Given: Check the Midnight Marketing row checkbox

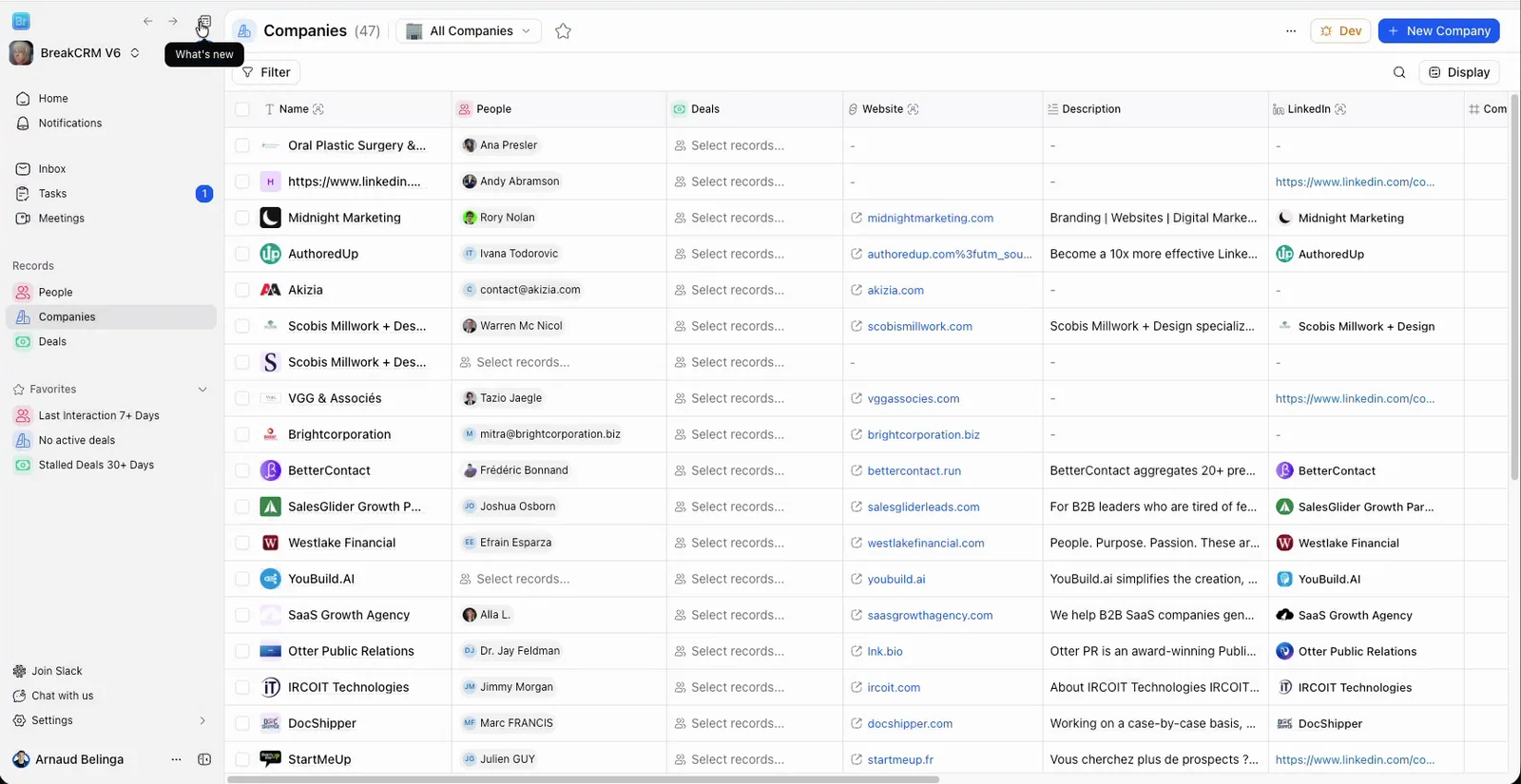Looking at the screenshot, I should [242, 218].
